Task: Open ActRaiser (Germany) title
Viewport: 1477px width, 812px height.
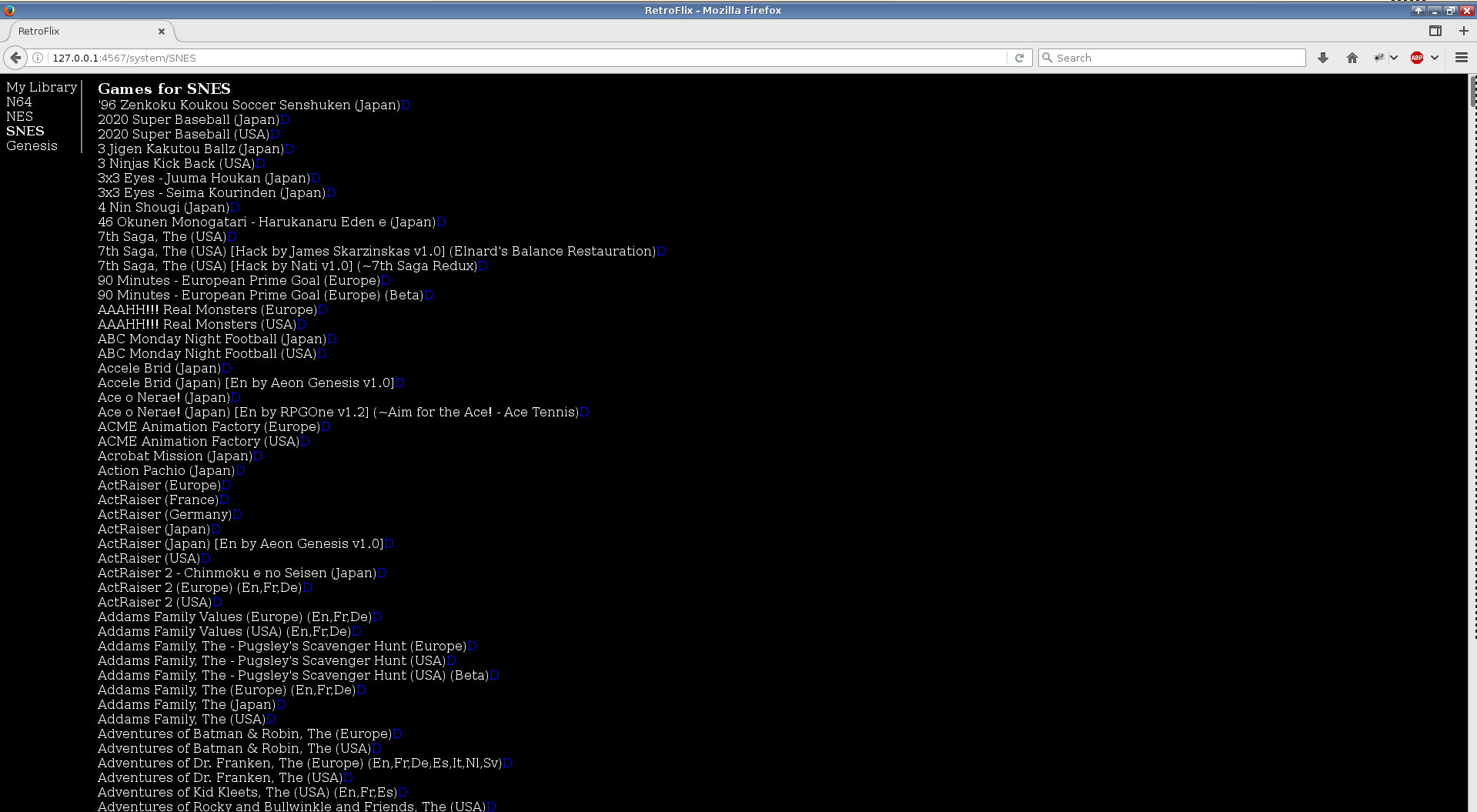Action: (x=165, y=514)
